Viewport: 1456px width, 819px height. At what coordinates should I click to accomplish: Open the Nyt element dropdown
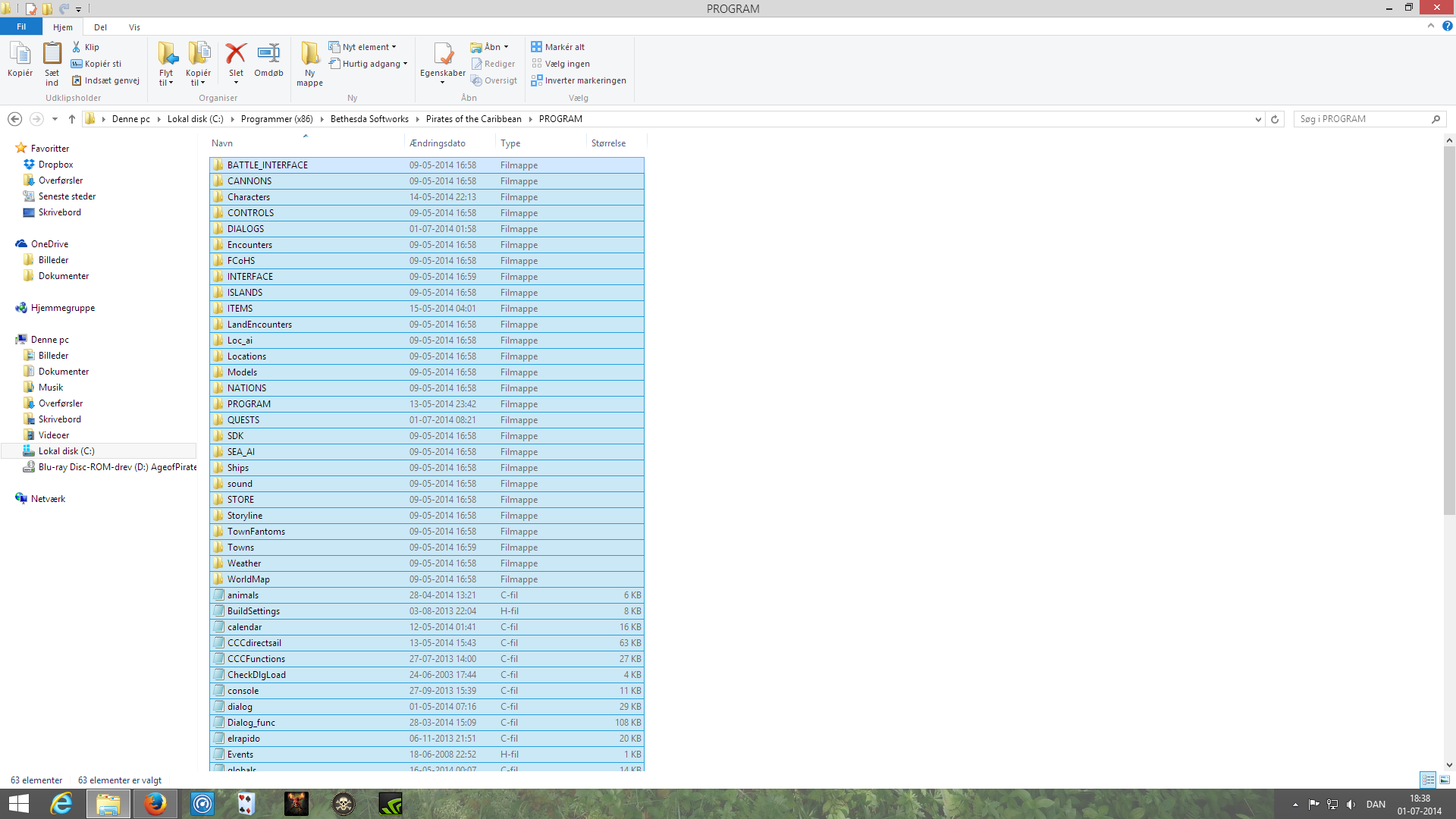[x=362, y=47]
